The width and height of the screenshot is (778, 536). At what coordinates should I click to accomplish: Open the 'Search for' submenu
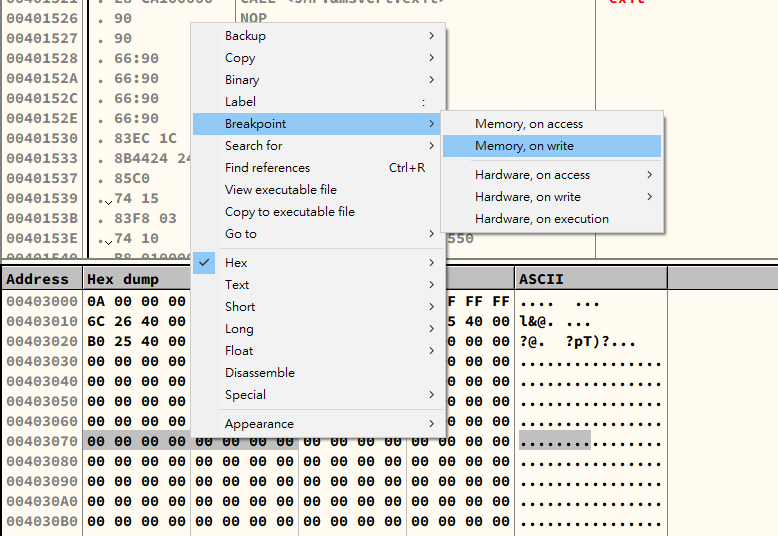pyautogui.click(x=253, y=146)
